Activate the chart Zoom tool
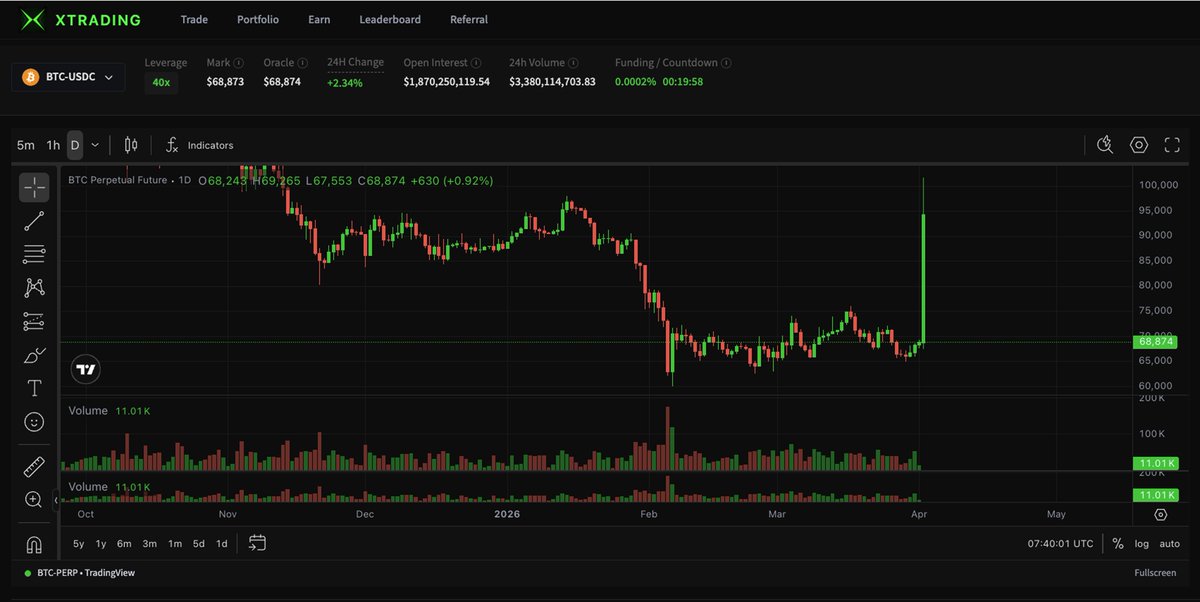 click(34, 499)
